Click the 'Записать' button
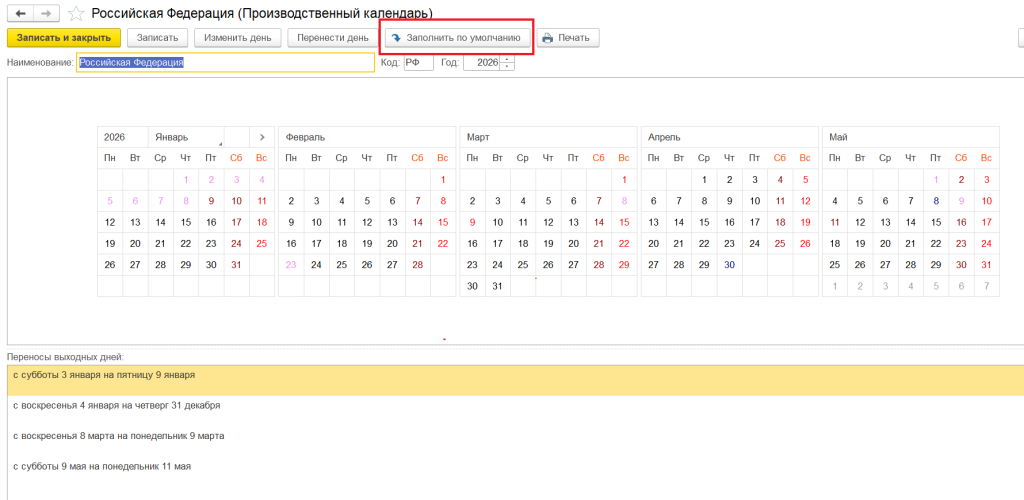 coord(157,38)
